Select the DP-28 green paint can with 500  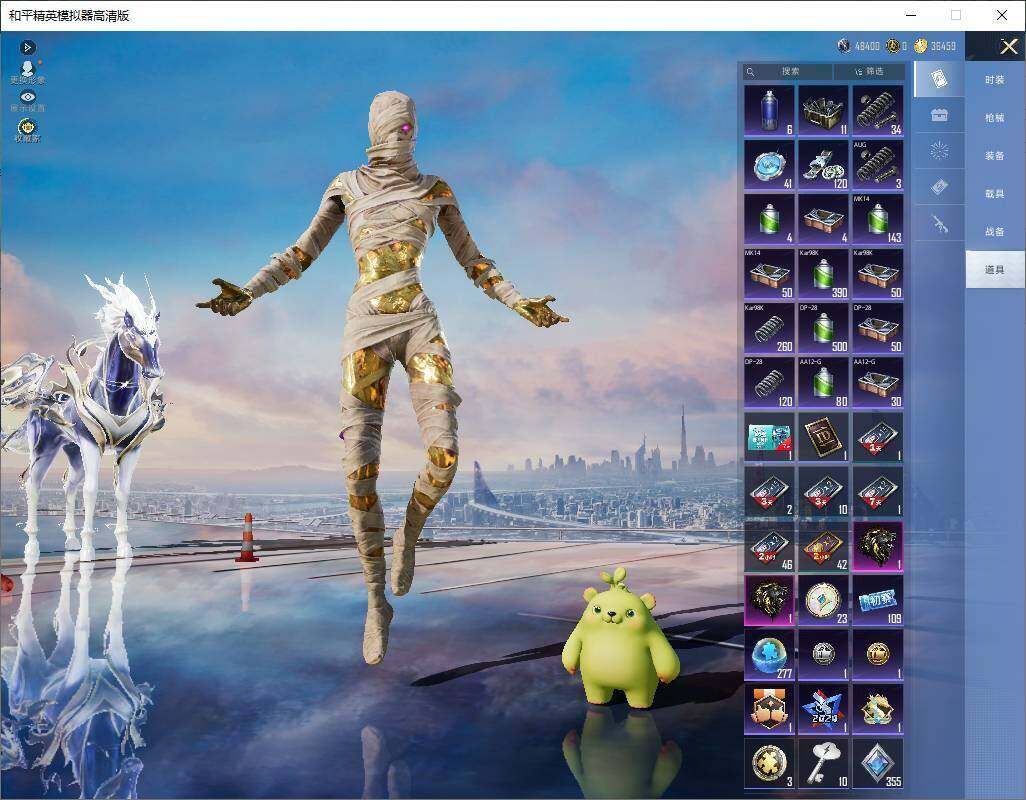824,328
